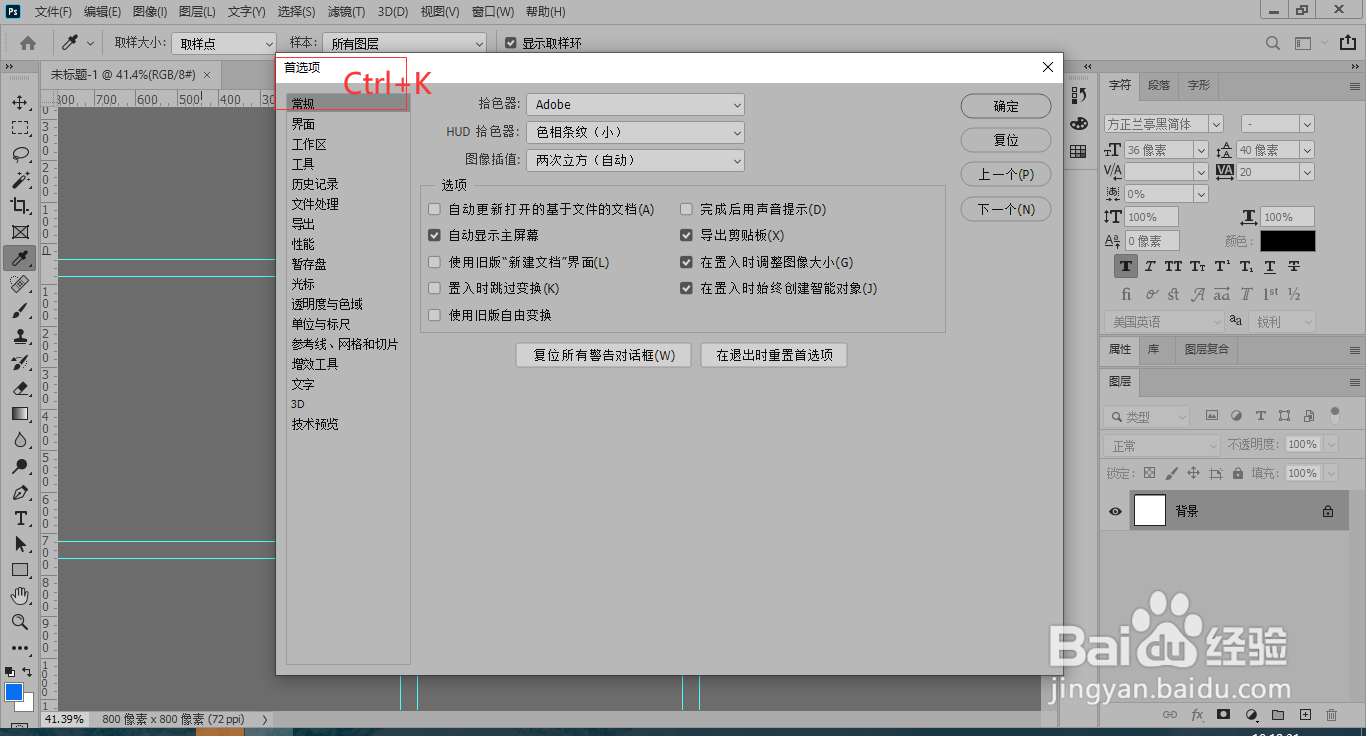Select the Gradient tool

click(x=20, y=414)
